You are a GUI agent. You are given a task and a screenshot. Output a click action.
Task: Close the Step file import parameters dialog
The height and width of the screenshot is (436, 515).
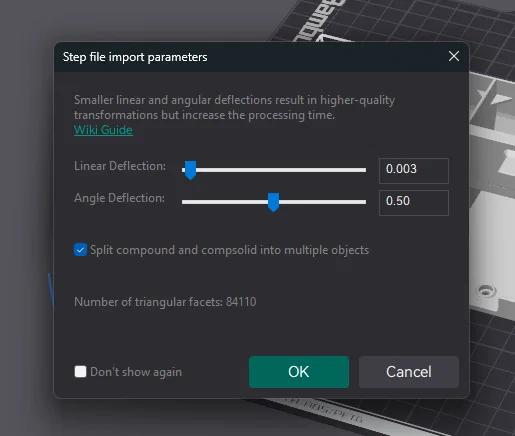[454, 56]
